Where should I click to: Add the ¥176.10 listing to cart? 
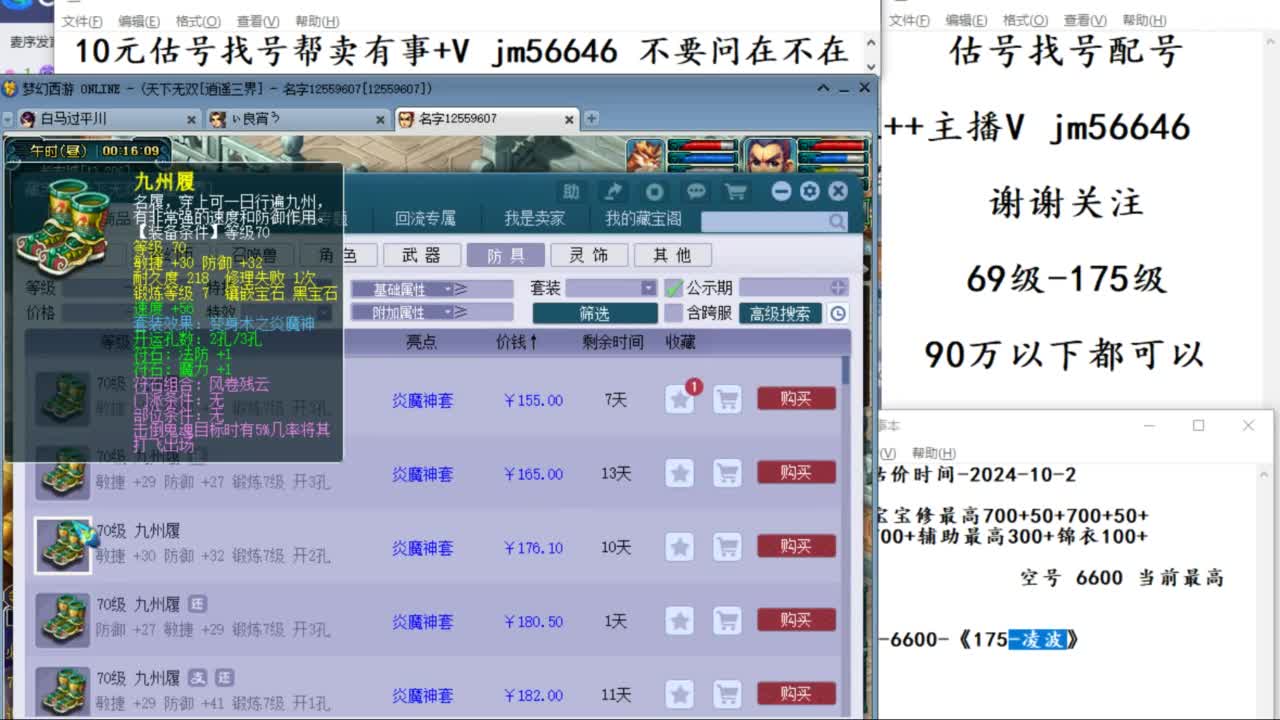tap(728, 547)
